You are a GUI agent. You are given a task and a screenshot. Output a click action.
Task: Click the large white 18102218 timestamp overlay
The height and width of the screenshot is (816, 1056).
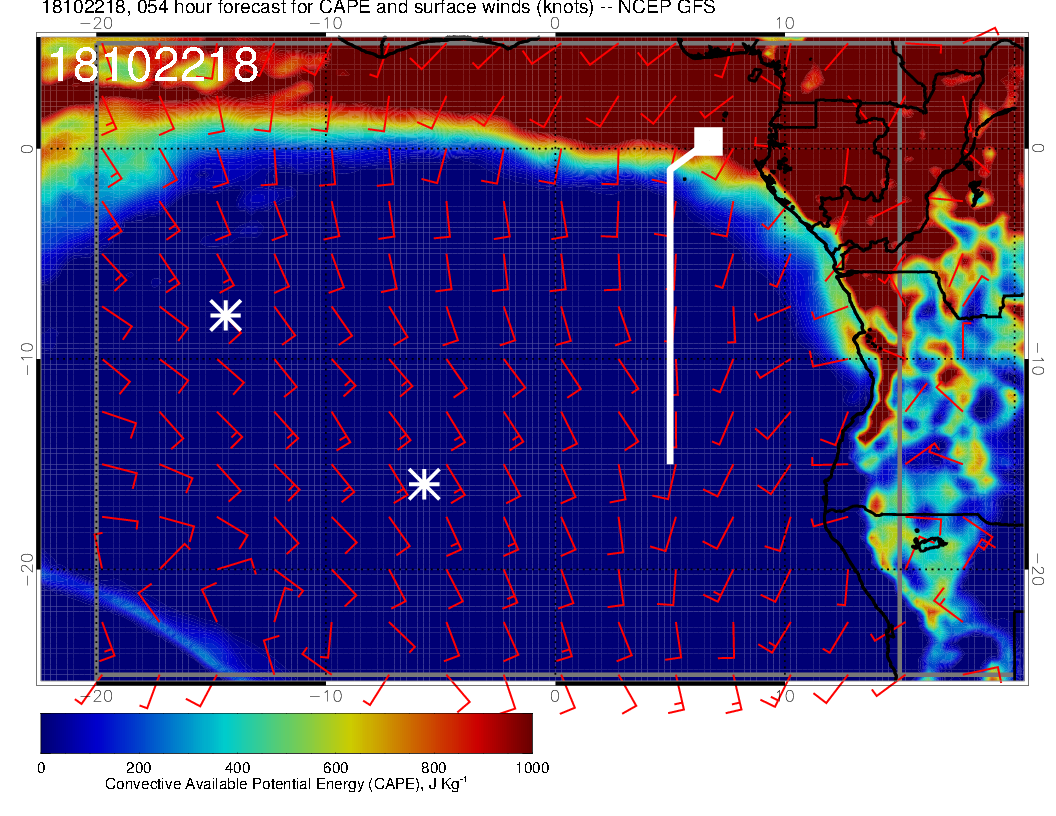(153, 66)
